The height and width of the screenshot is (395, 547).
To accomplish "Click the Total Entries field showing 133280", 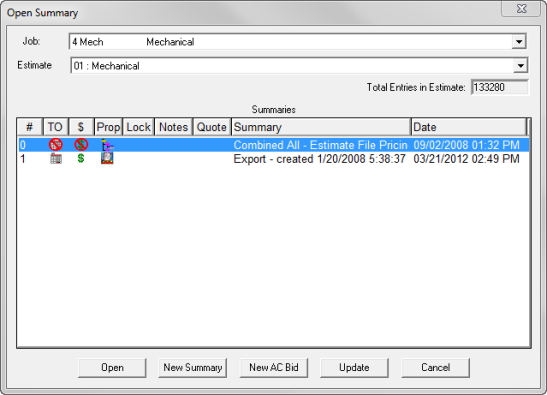I will (x=500, y=87).
